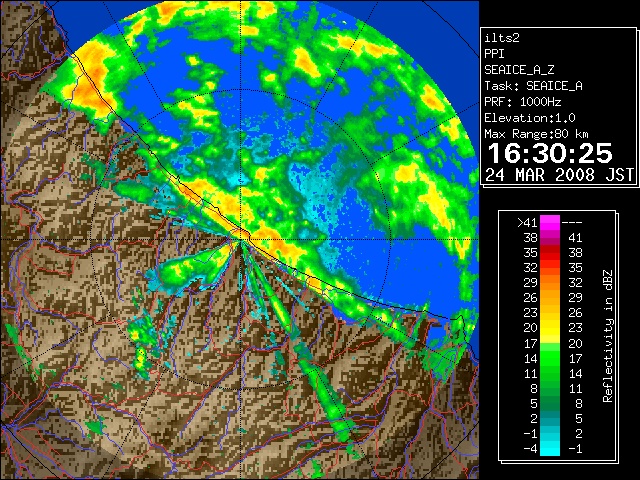
Task: Click the 'PPI' scan type text
Action: point(494,54)
